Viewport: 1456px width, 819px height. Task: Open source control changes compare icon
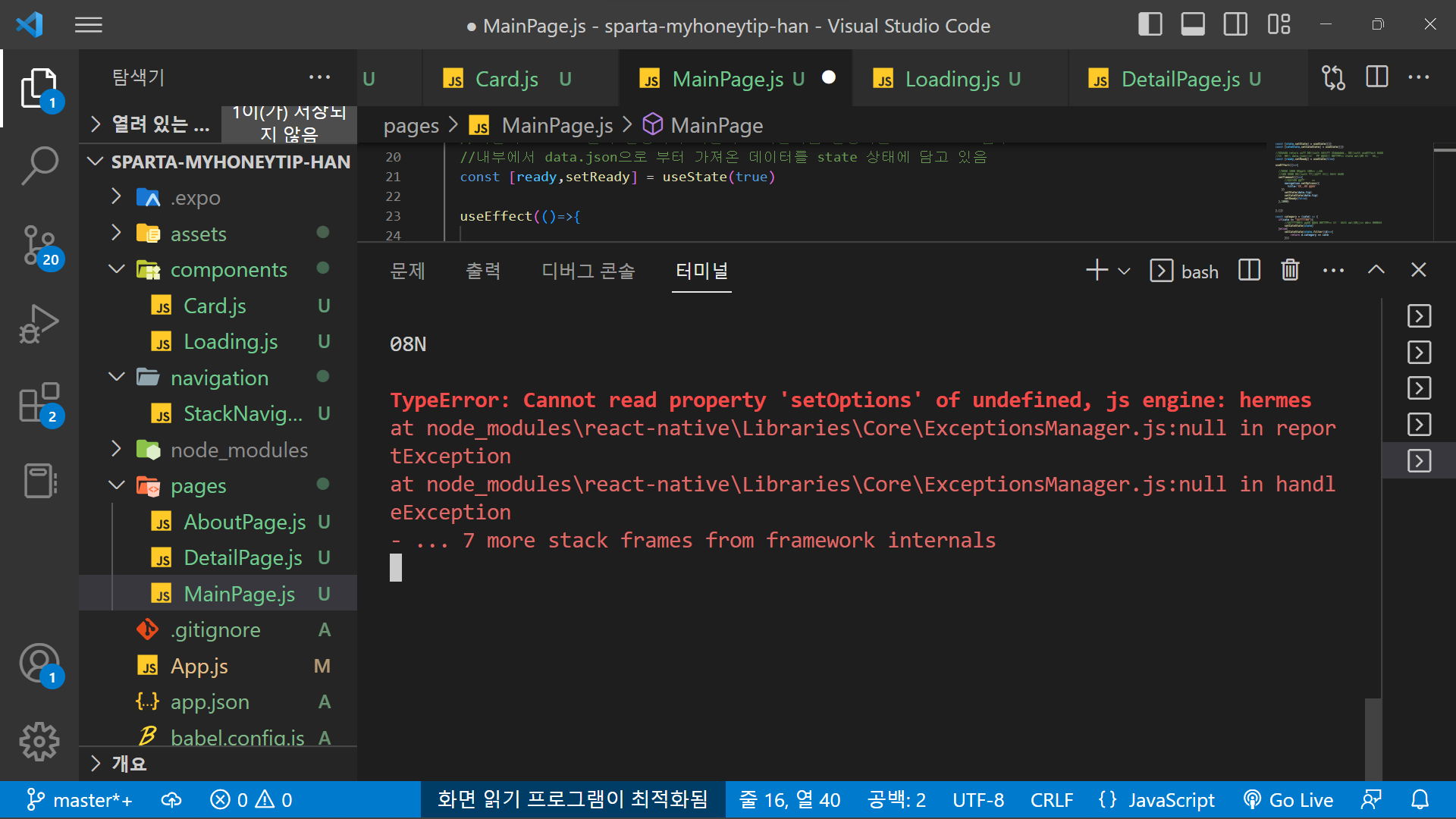[x=1333, y=77]
